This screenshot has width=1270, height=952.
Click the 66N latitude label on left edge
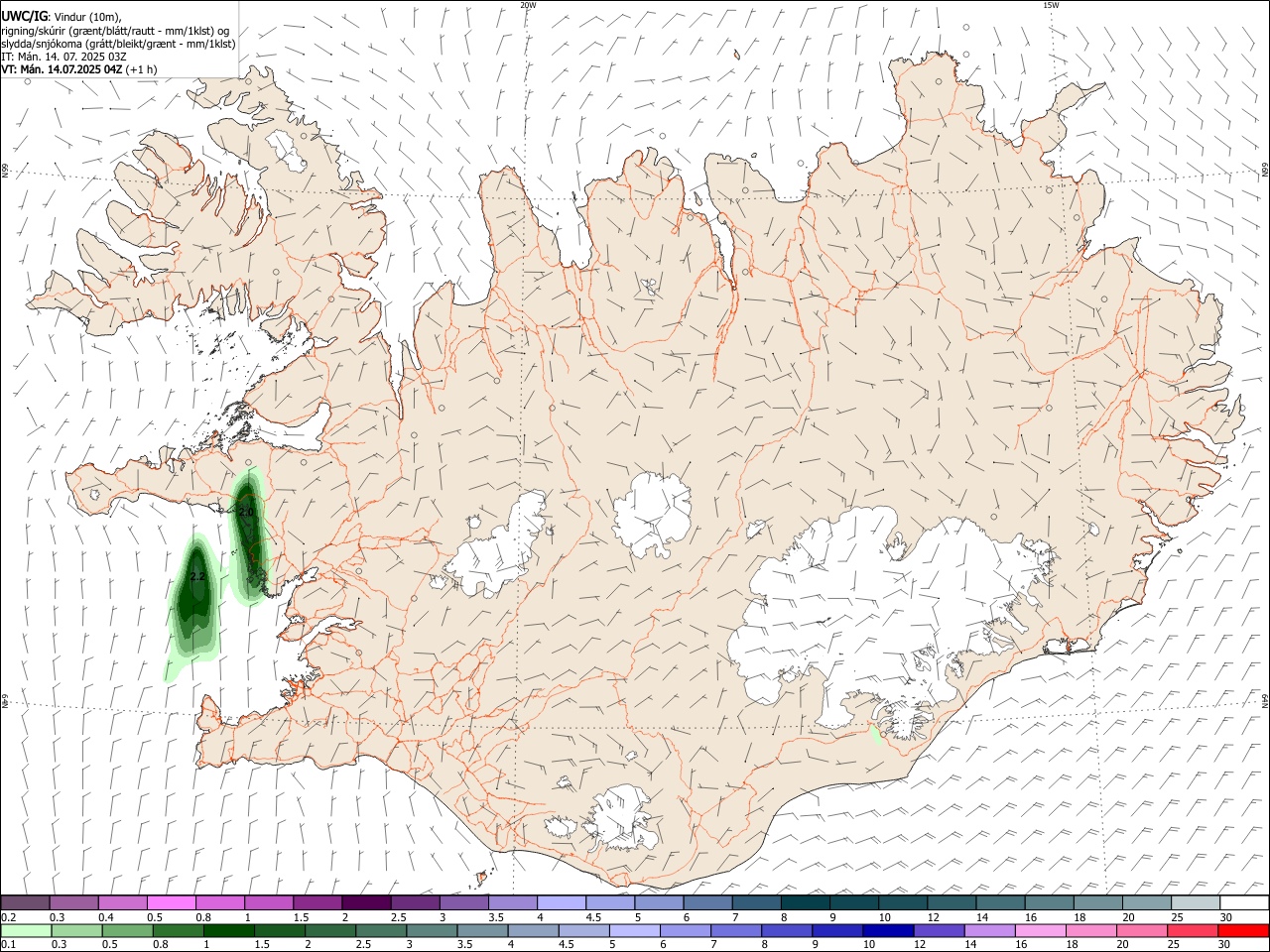tap(5, 172)
